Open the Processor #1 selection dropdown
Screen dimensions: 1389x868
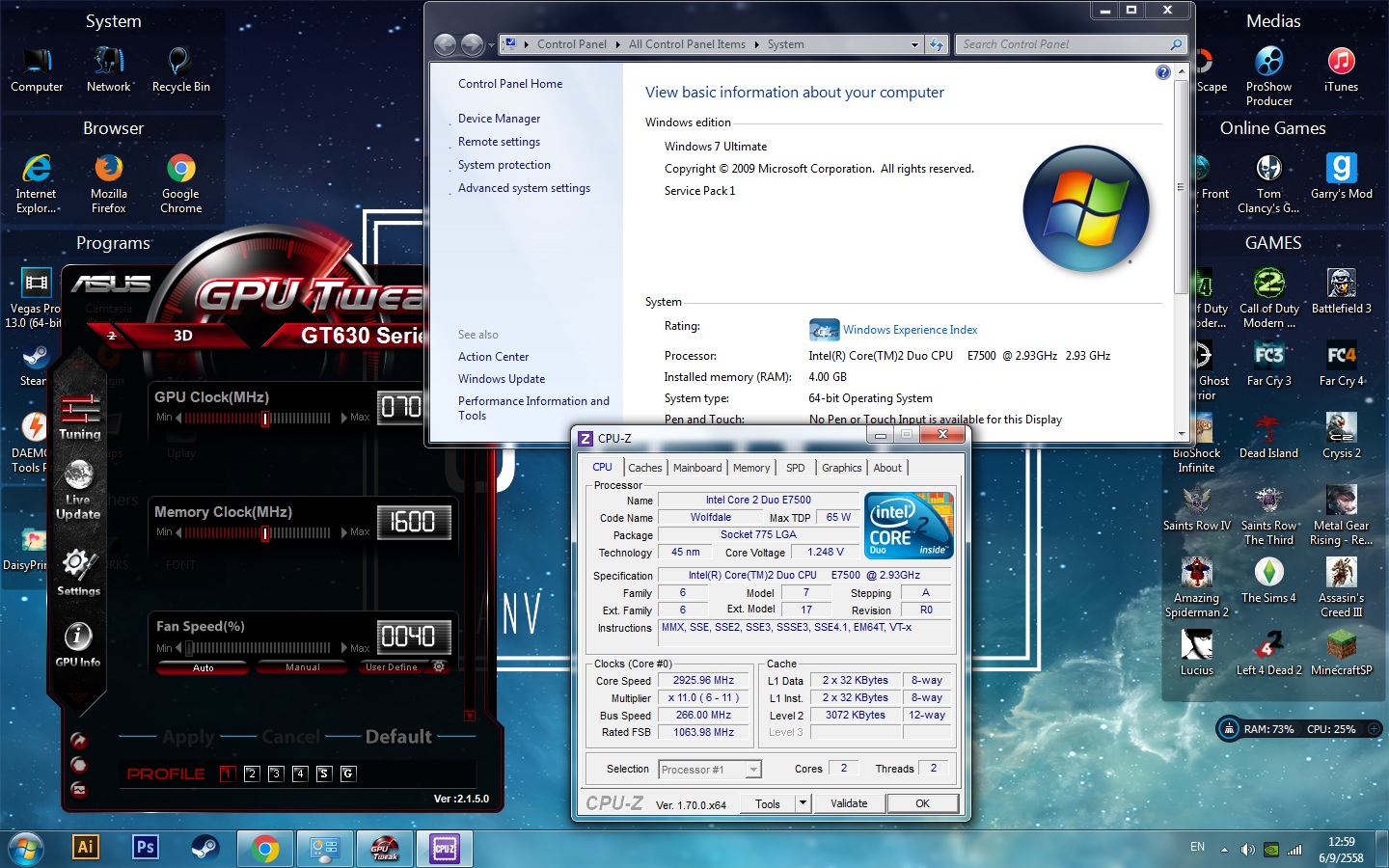(x=753, y=770)
